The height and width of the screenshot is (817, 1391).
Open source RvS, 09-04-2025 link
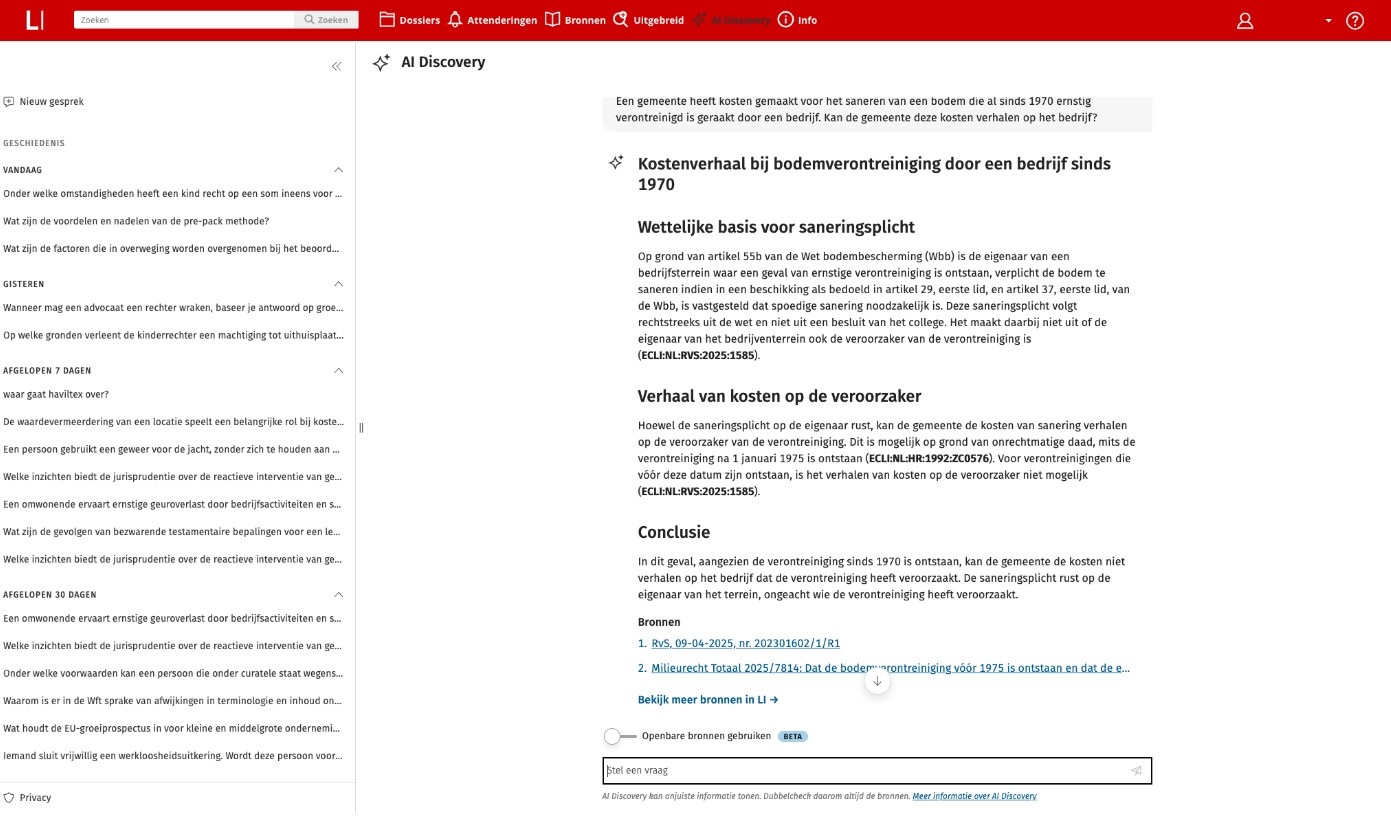[x=745, y=644]
